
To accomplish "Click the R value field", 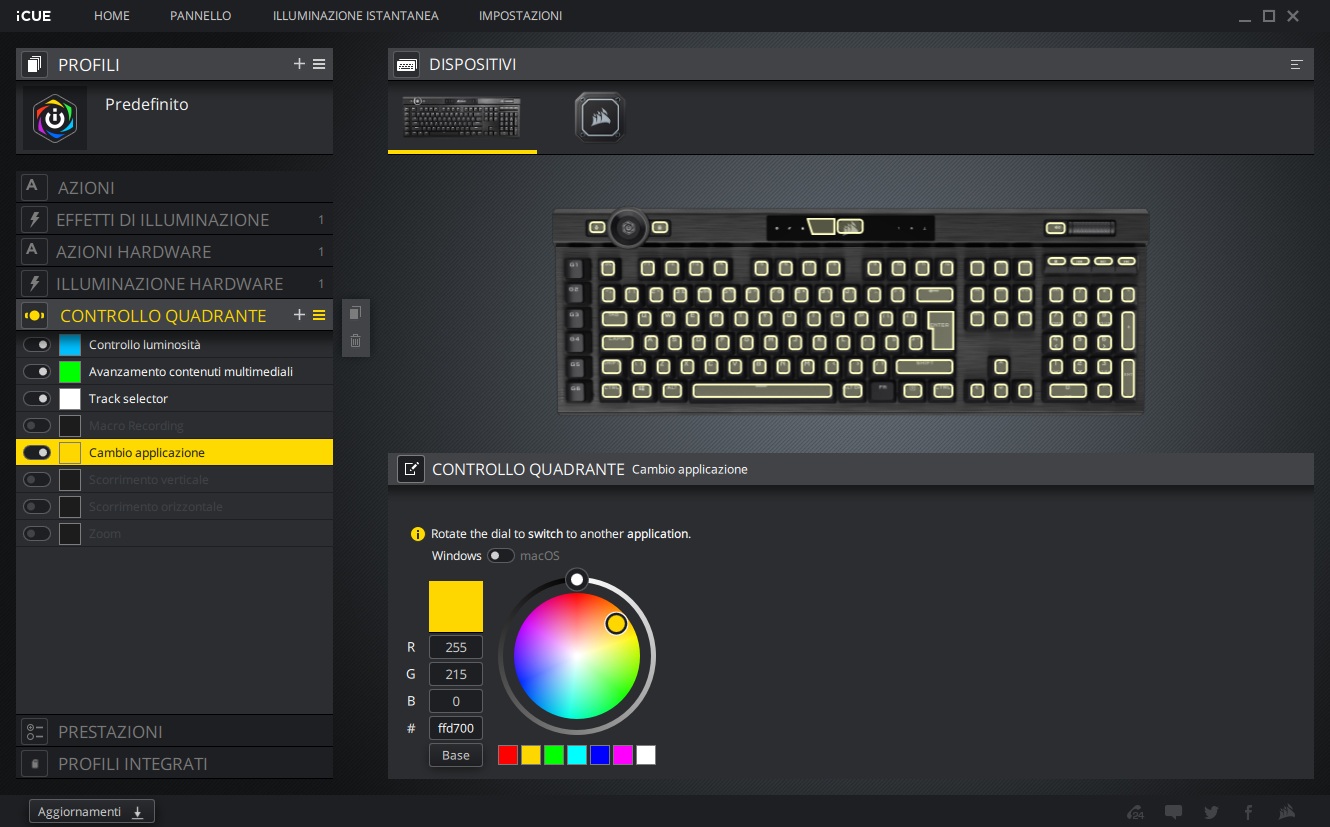I will pyautogui.click(x=456, y=647).
